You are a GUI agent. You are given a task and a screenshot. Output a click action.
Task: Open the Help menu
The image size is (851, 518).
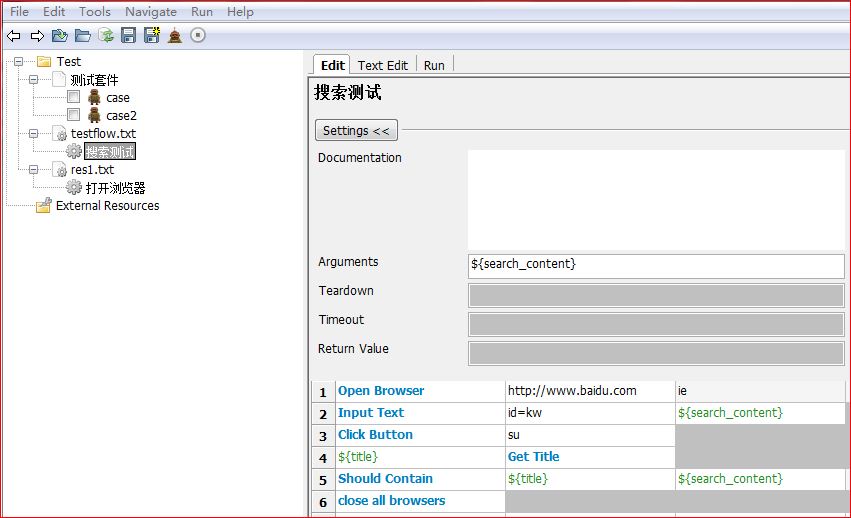[240, 11]
